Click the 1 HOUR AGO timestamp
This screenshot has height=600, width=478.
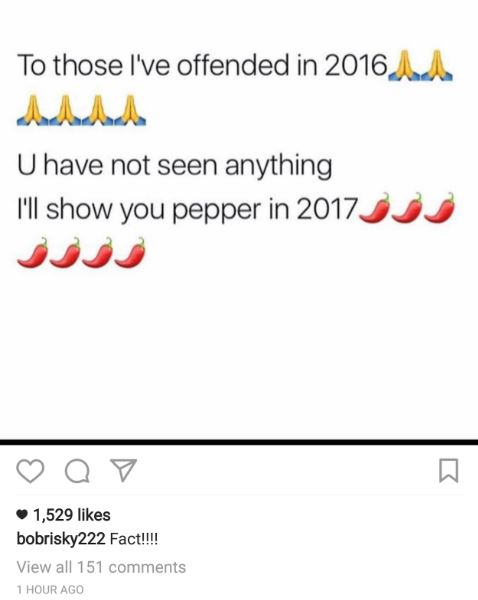coord(50,590)
